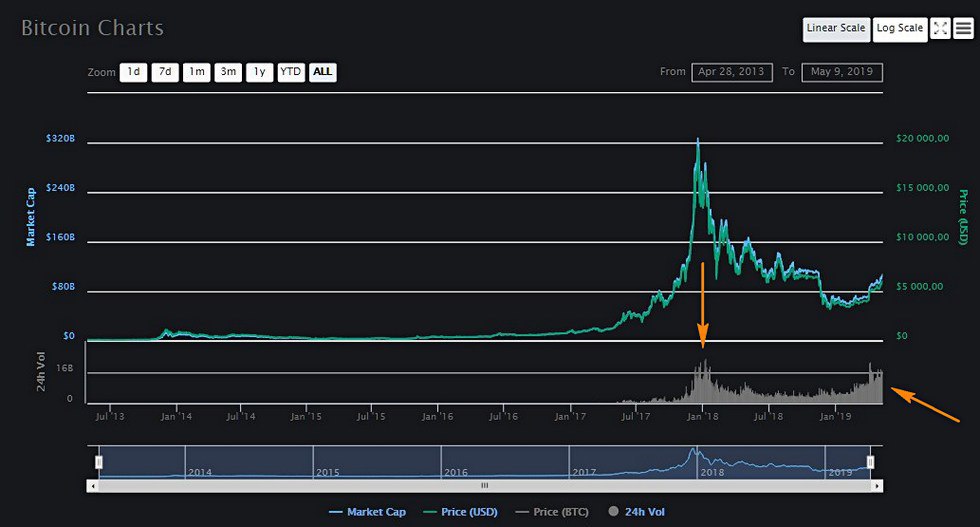Switch chart to Linear Scale
The width and height of the screenshot is (980, 527).
(x=836, y=29)
